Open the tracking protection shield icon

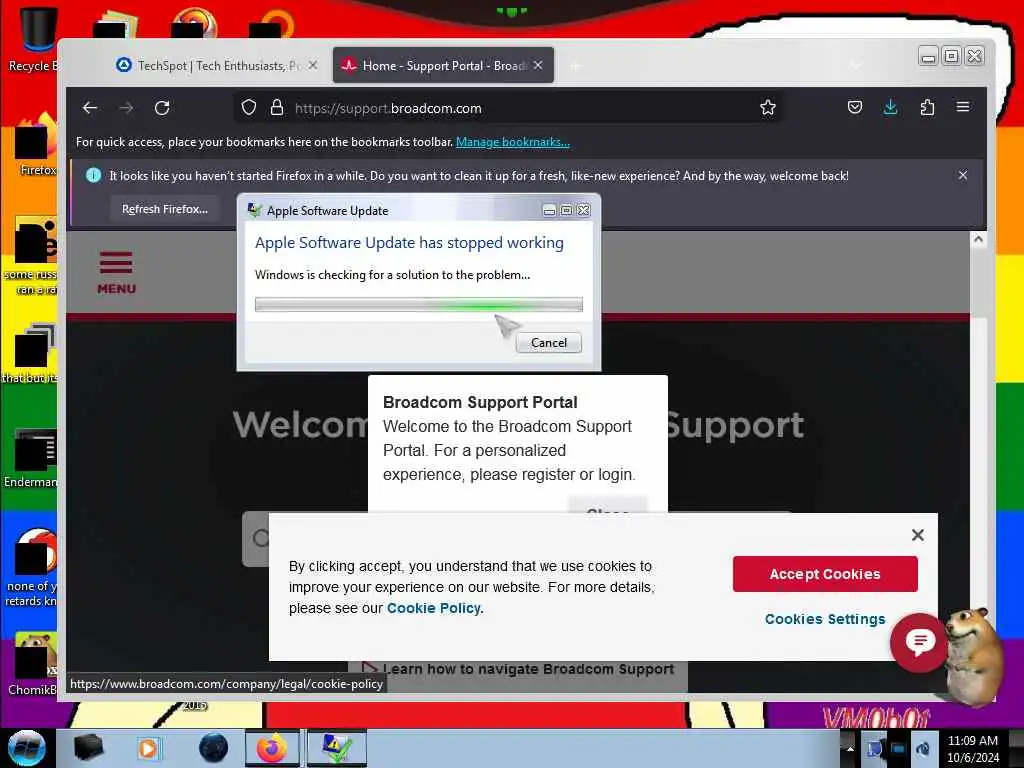249,108
